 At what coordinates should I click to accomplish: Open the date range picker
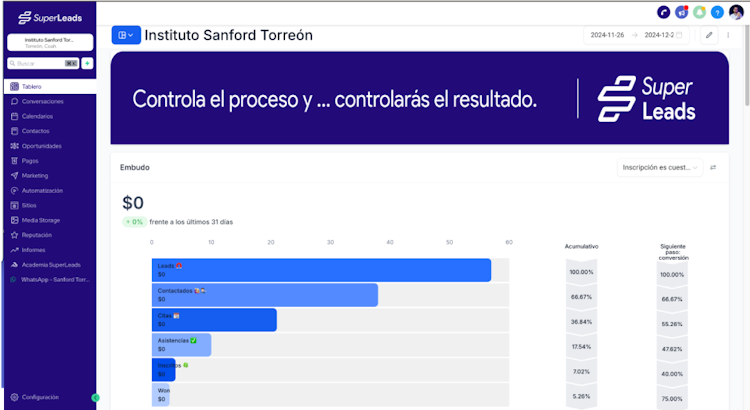(x=634, y=35)
